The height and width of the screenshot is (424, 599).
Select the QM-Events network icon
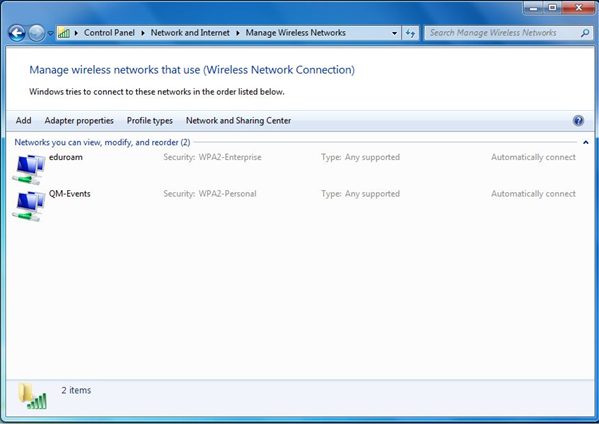[29, 206]
